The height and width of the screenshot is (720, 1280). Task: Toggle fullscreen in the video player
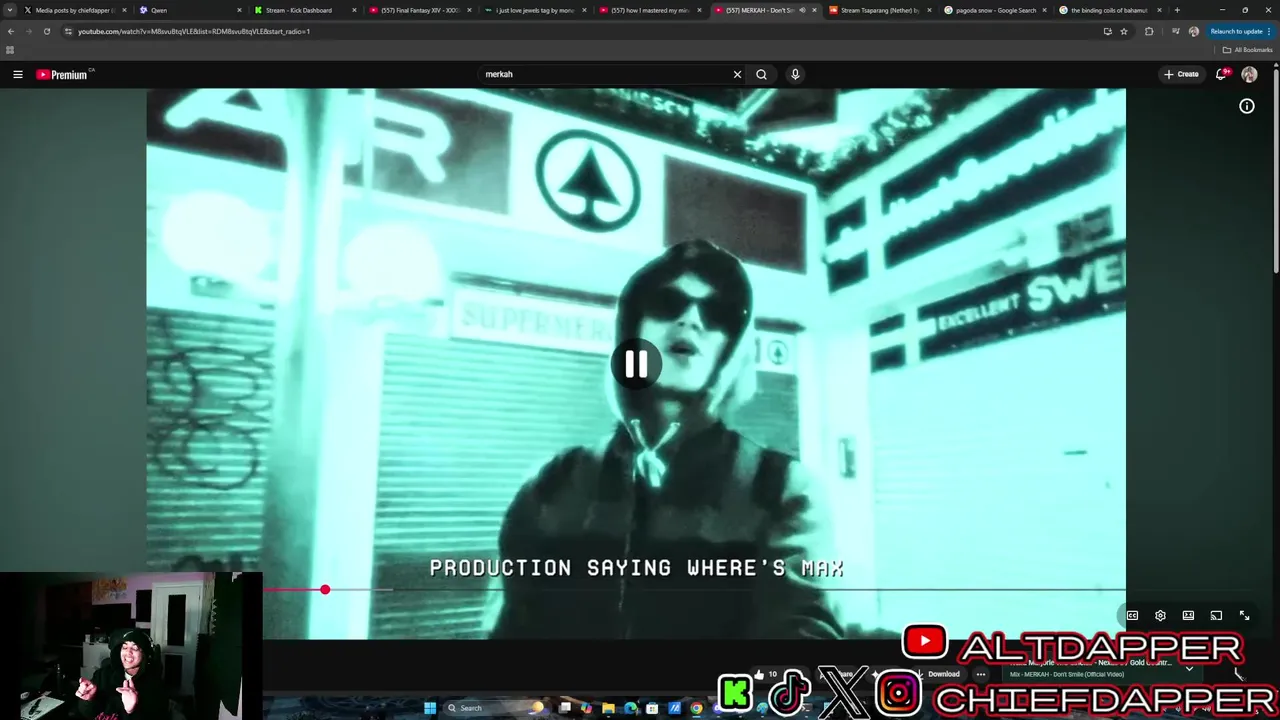click(x=1244, y=616)
